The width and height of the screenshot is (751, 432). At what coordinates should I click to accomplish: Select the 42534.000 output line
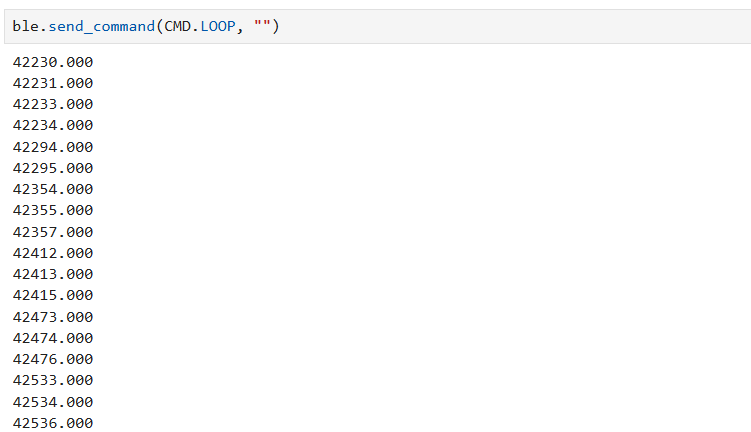[x=53, y=402]
